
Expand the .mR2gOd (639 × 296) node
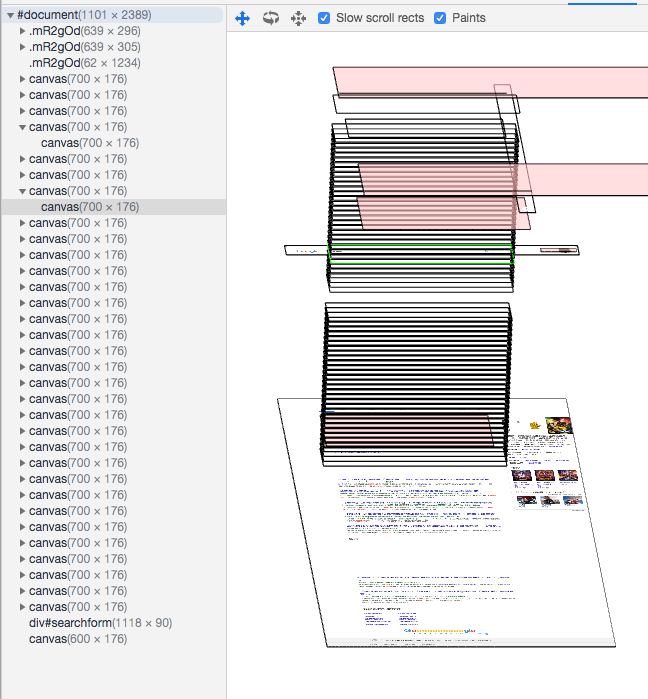(x=22, y=31)
